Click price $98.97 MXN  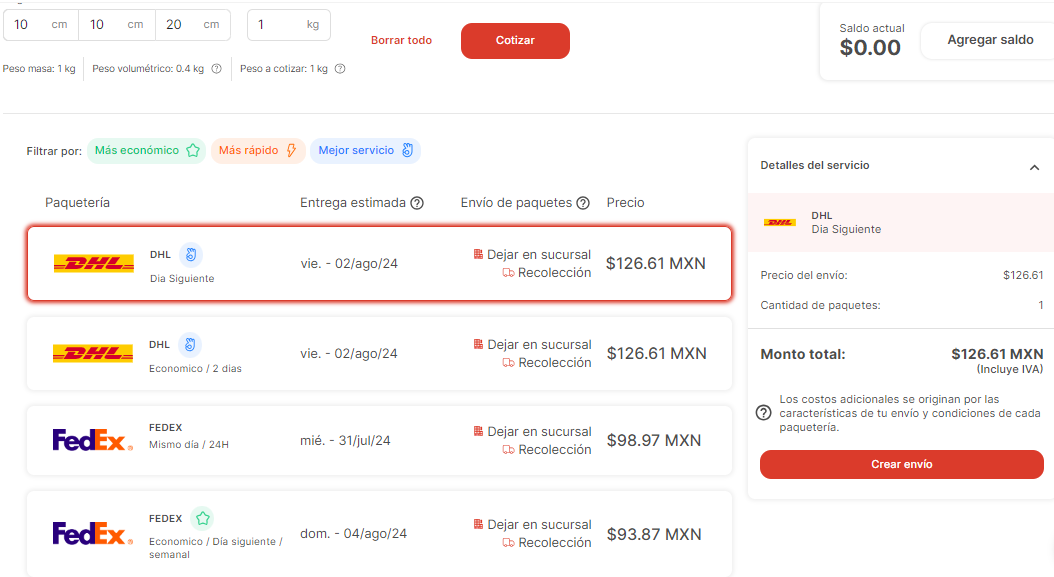[x=654, y=440]
